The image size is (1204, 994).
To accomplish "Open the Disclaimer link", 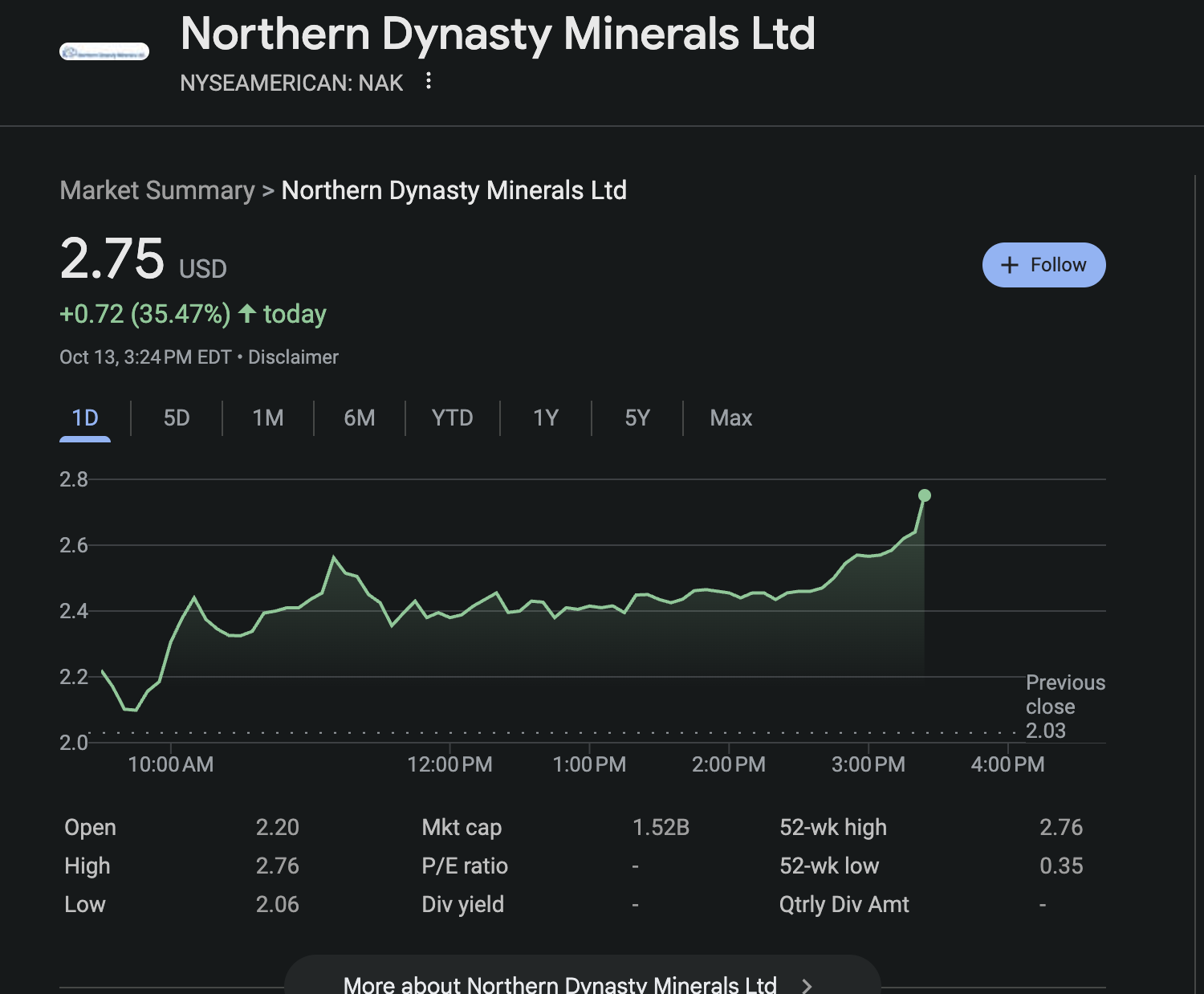I will (293, 357).
